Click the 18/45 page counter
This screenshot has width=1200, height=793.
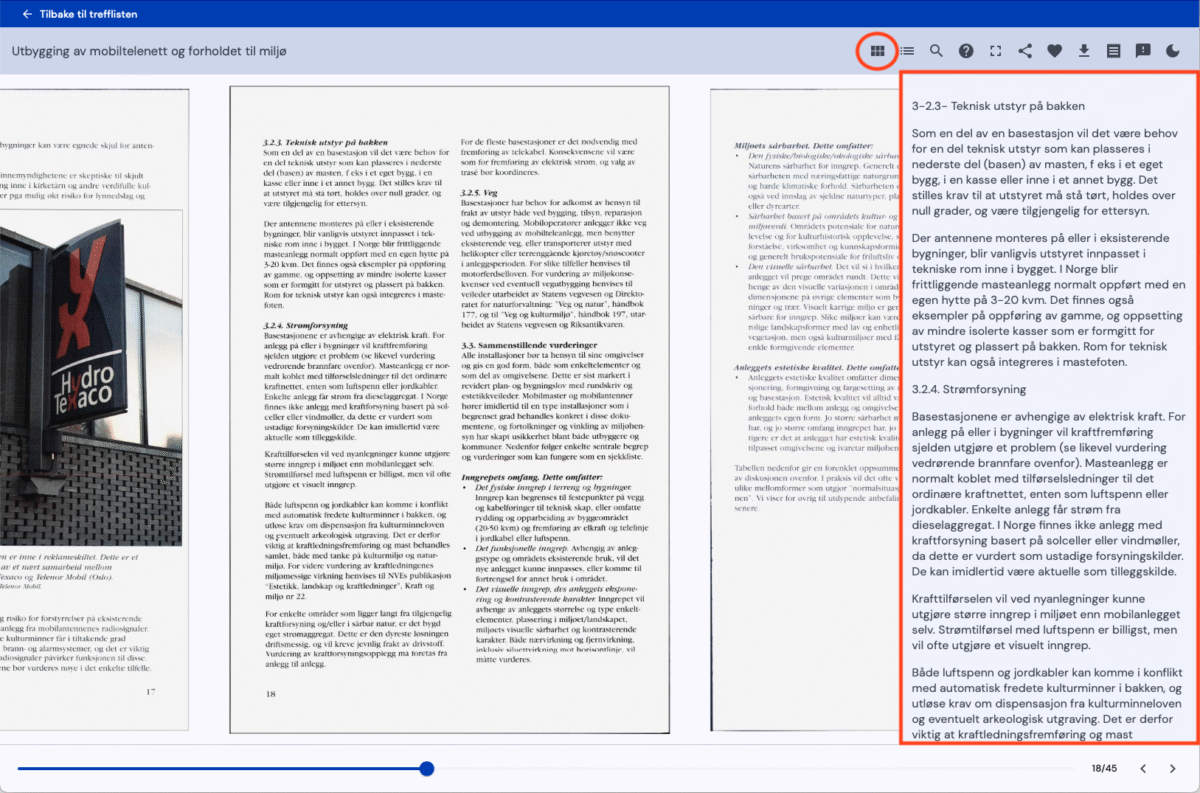[1103, 768]
